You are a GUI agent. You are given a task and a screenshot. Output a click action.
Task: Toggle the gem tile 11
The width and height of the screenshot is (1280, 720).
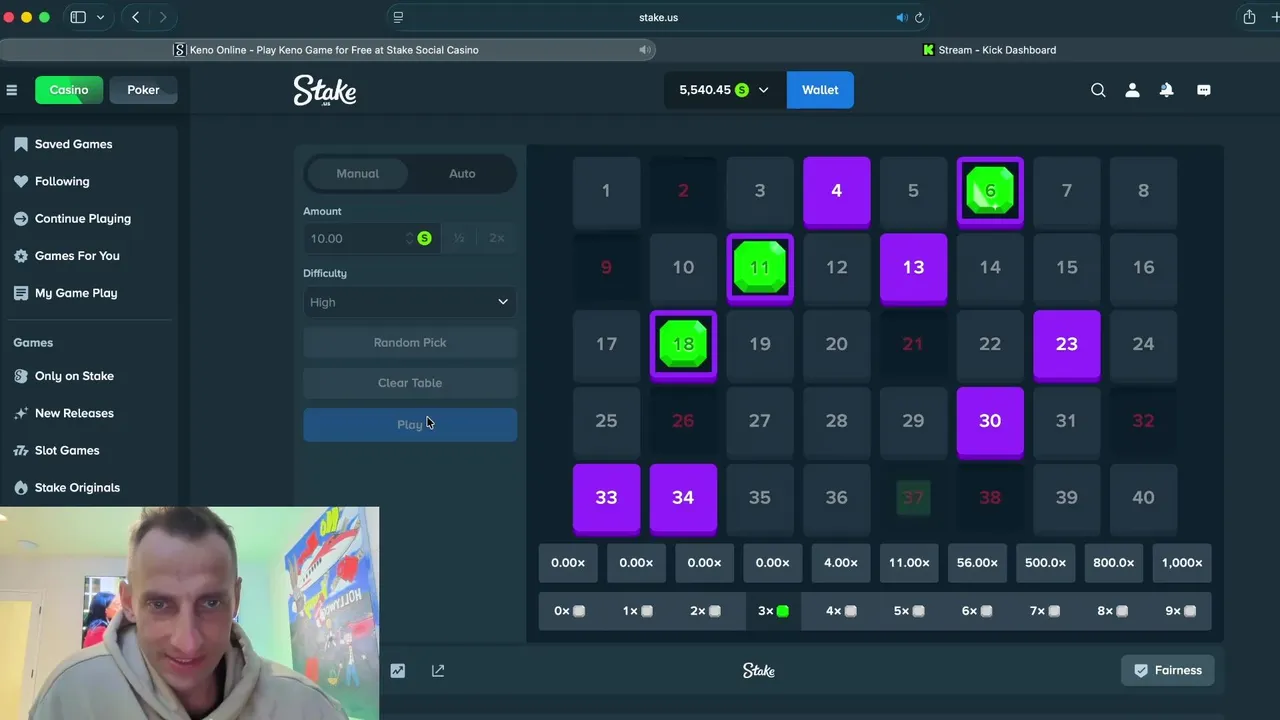pyautogui.click(x=760, y=268)
